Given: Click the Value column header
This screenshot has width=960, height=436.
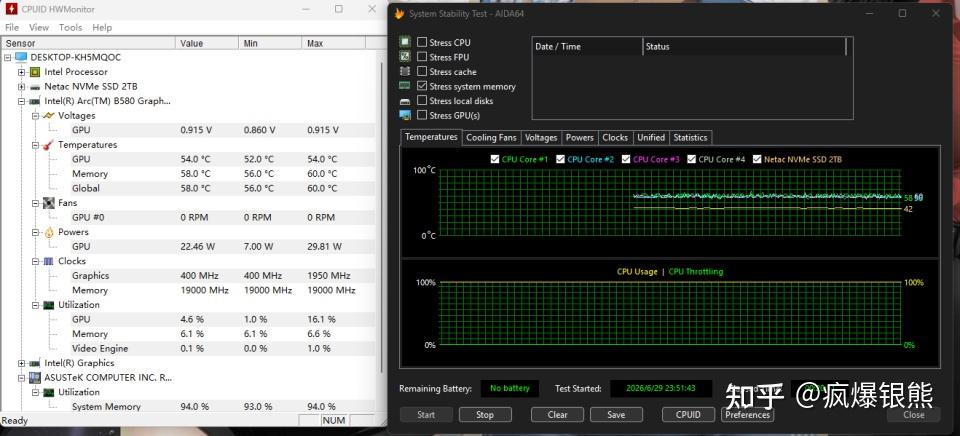Looking at the screenshot, I should point(207,43).
